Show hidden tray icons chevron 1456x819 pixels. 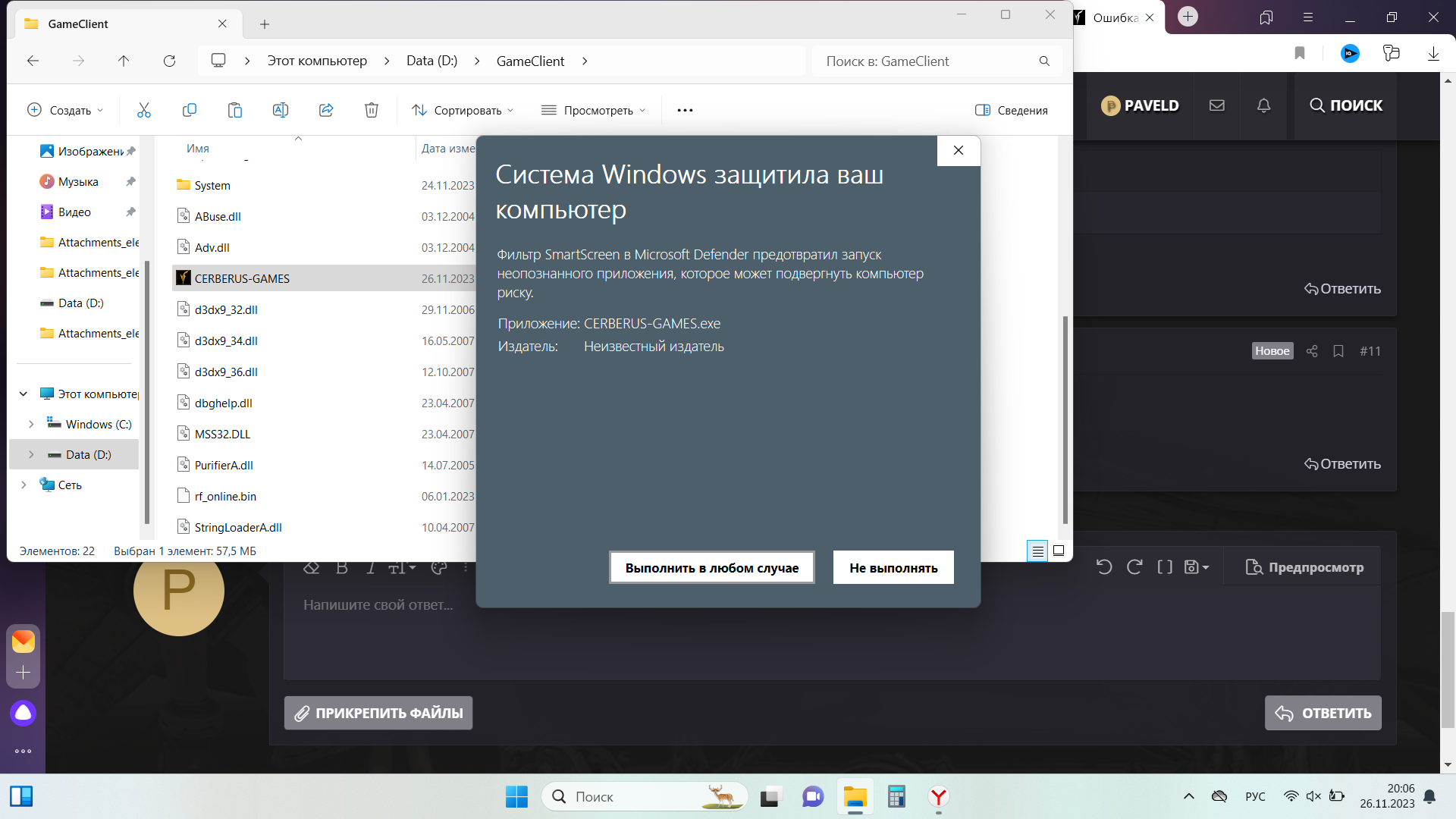click(1189, 796)
